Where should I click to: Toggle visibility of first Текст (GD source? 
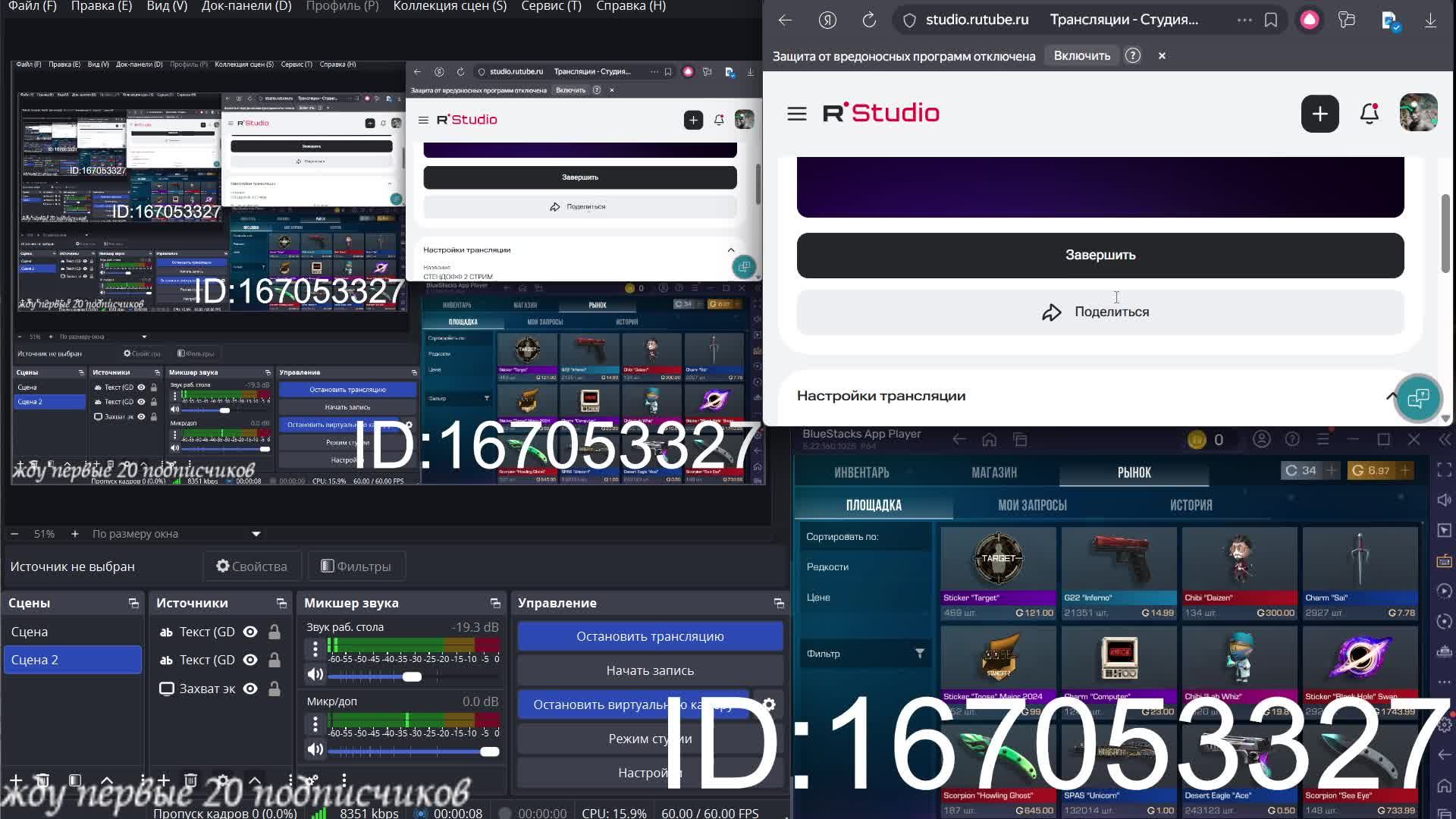pos(250,632)
